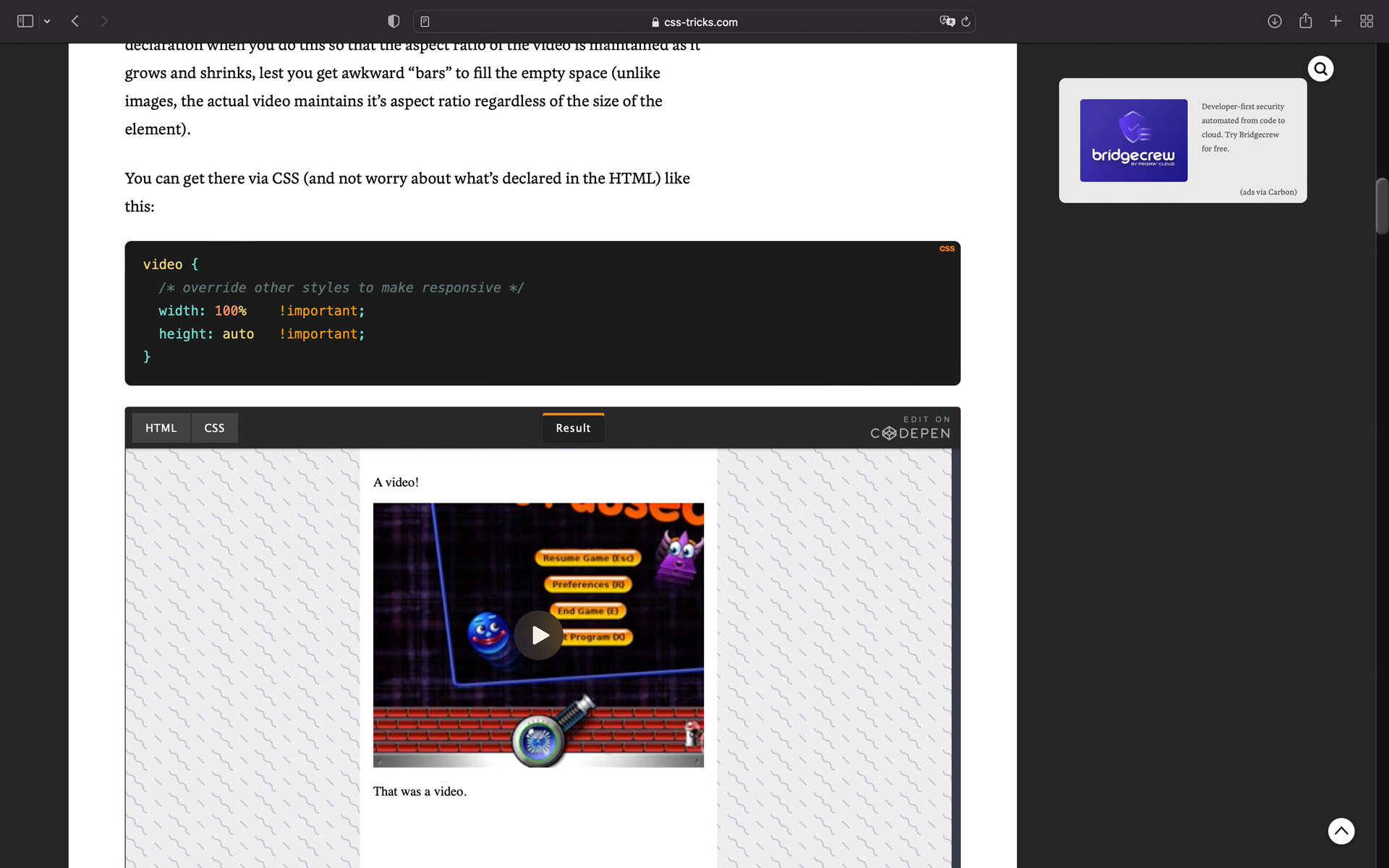Click the page vertical scrollbar thumb
The image size is (1389, 868).
pyautogui.click(x=1382, y=206)
